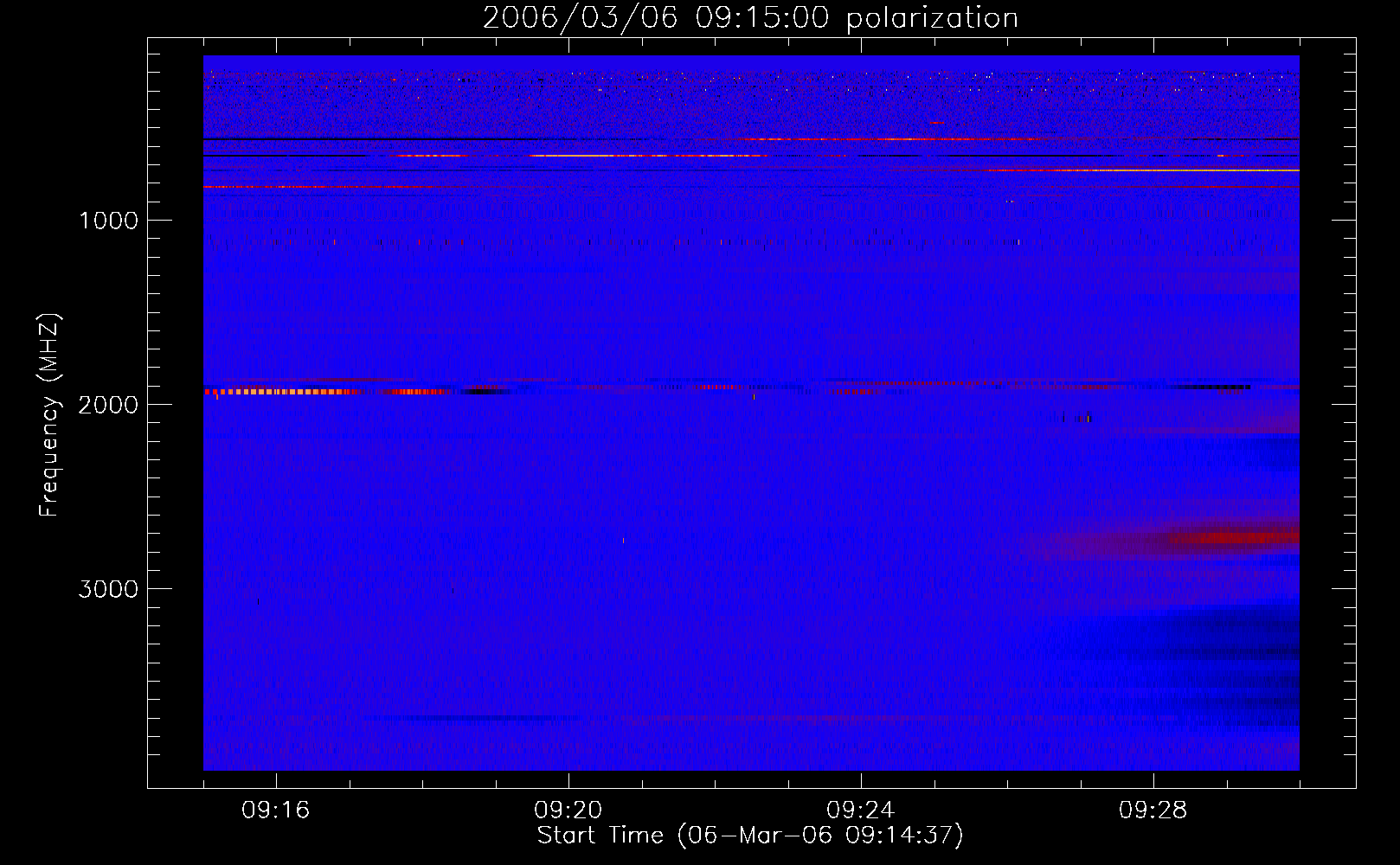1400x865 pixels.
Task: Click the 09:28 time tick label
Action: click(1153, 811)
